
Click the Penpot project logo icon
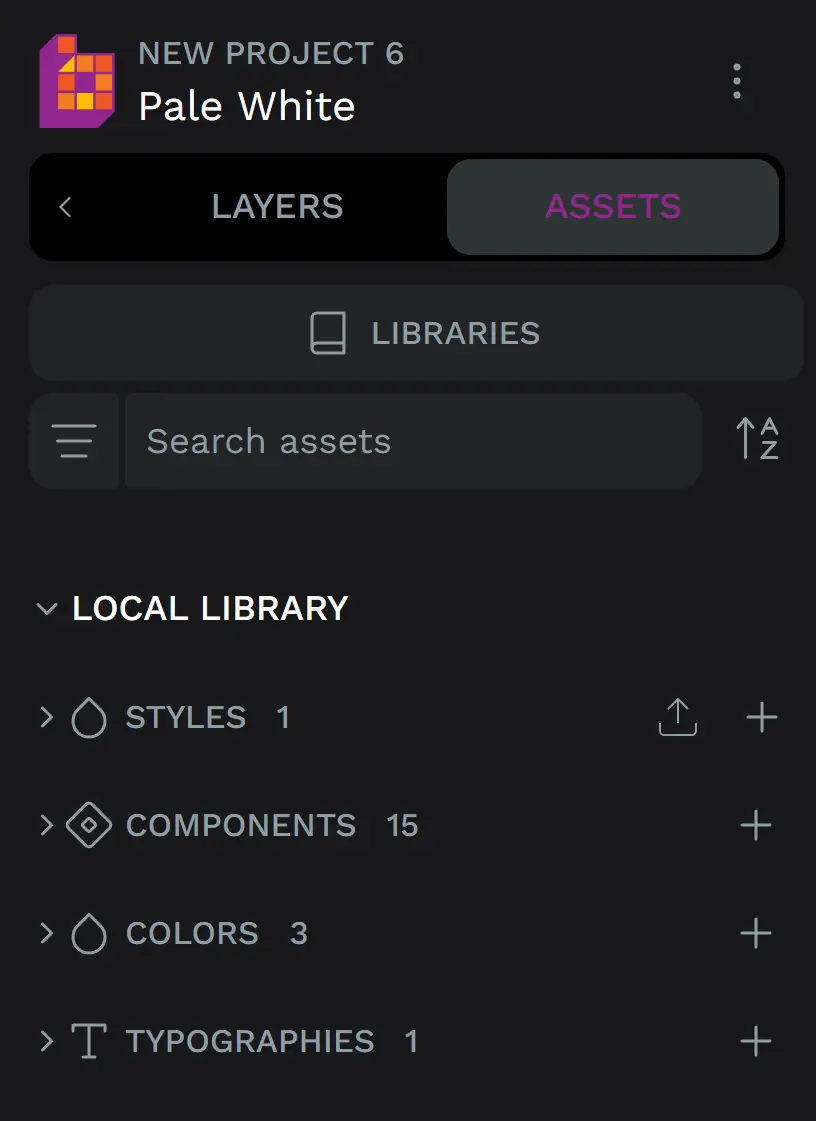[x=77, y=81]
